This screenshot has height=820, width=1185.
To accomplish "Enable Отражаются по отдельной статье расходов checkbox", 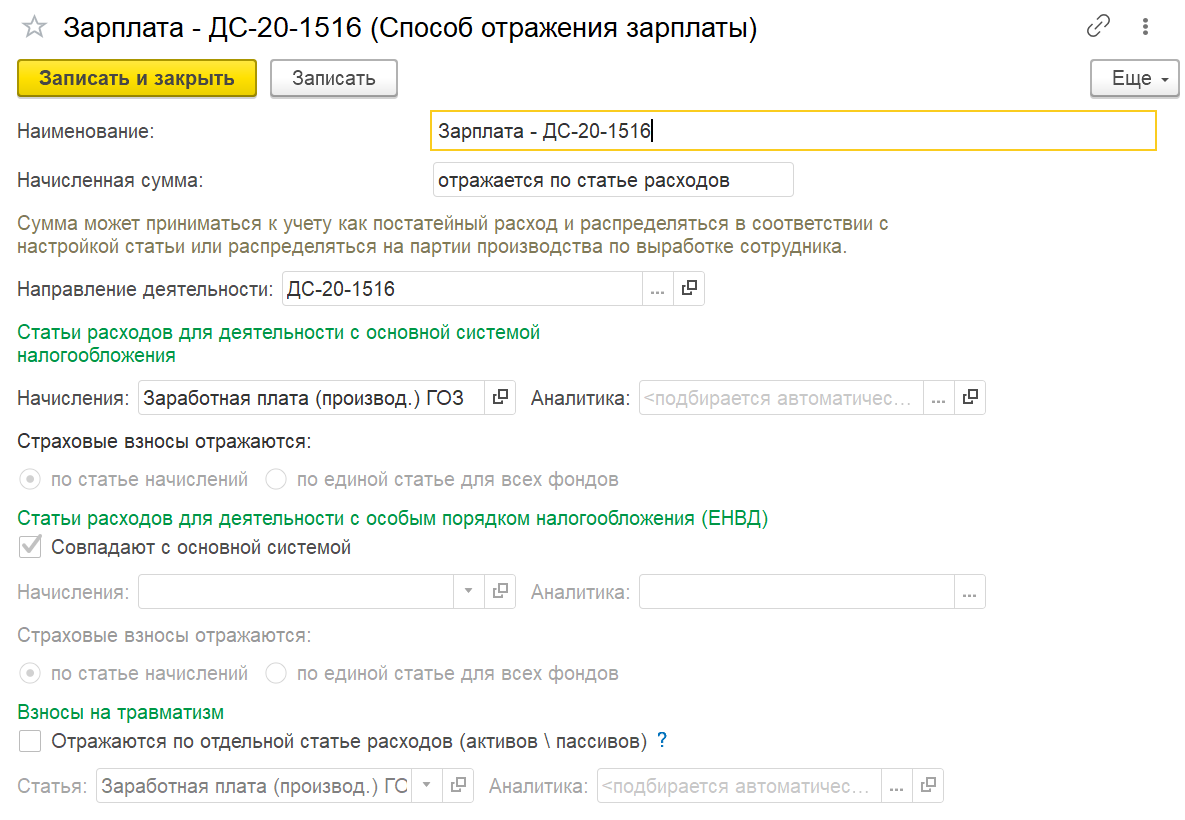I will (x=30, y=741).
